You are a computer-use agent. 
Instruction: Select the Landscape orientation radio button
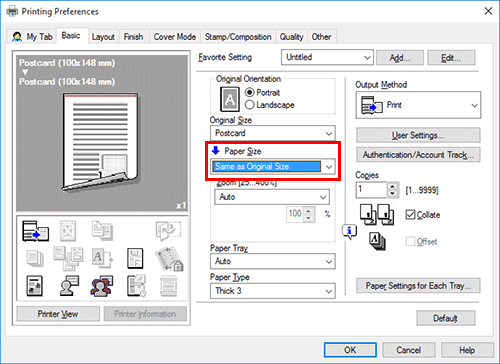pos(249,105)
